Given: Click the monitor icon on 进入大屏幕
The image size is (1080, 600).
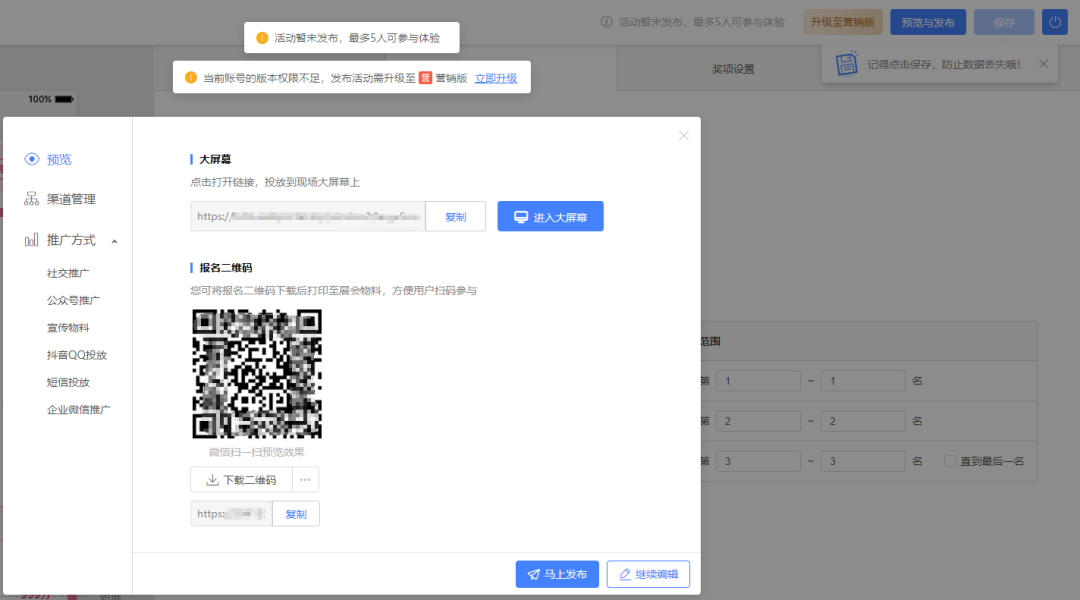Looking at the screenshot, I should coord(521,217).
